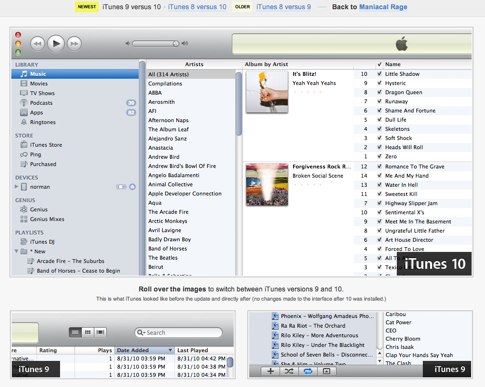485x387 pixels.
Task: Open the iTunes 8 versus 10 link
Action: (x=197, y=7)
